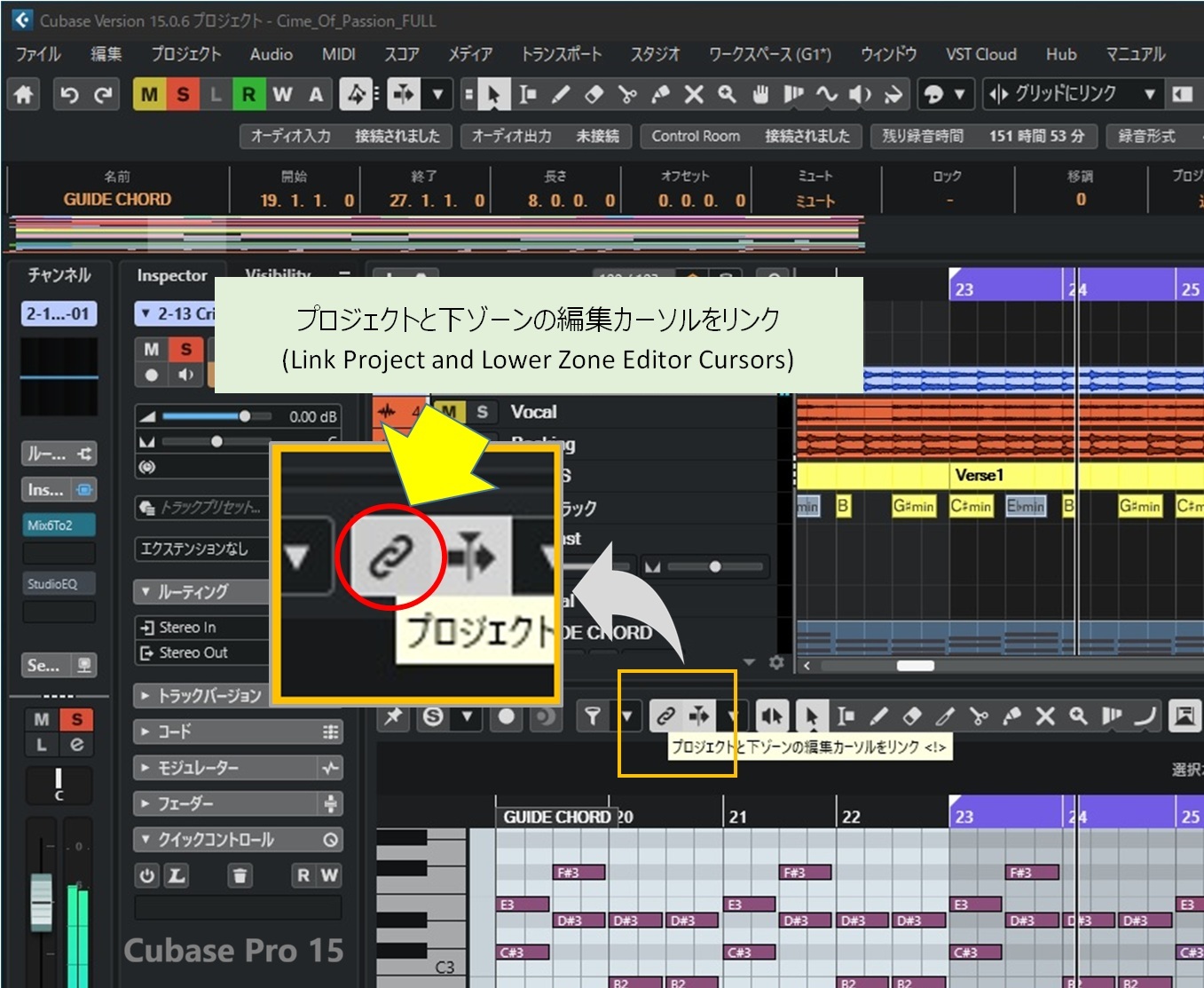Click the Control Room status button
This screenshot has height=988, width=1204.
point(750,136)
